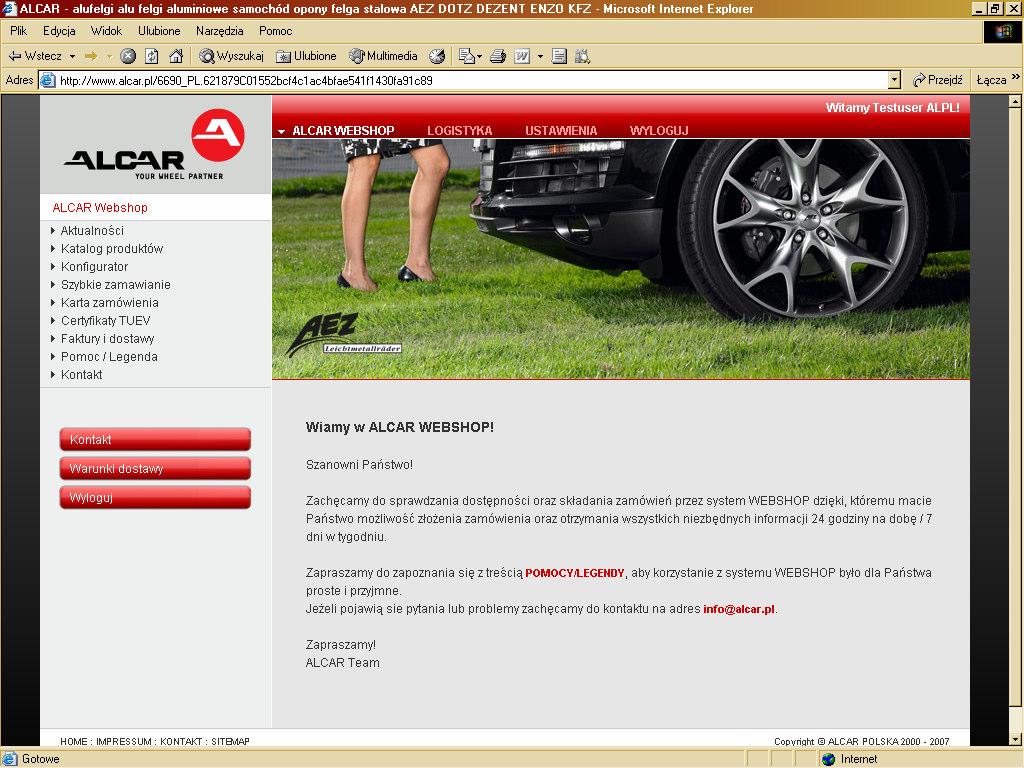Click the page icon in address bar
This screenshot has width=1024, height=768.
(x=48, y=80)
